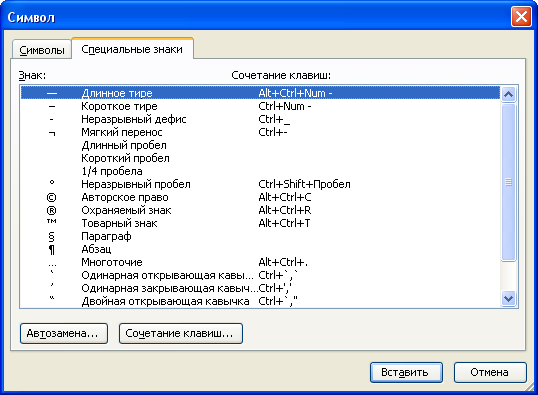Click the registered ® symbol
Screen dimensions: 538x395
(x=51, y=211)
